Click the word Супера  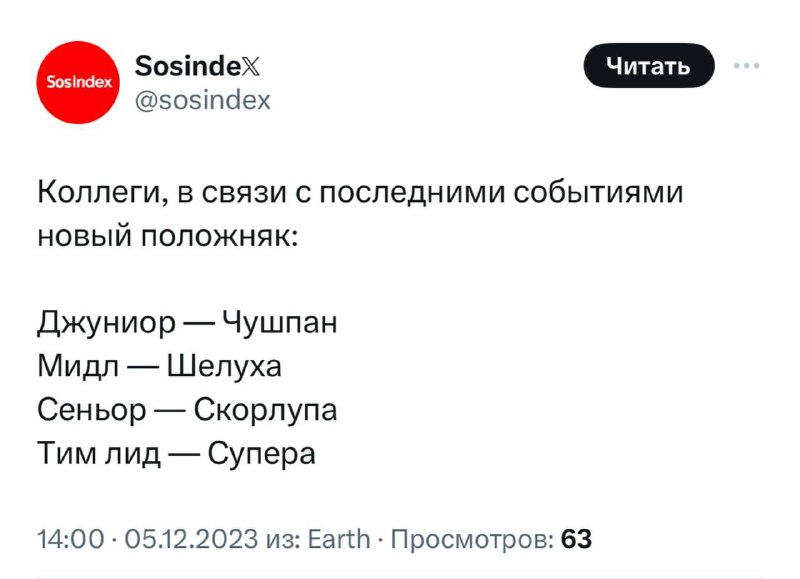tap(262, 454)
